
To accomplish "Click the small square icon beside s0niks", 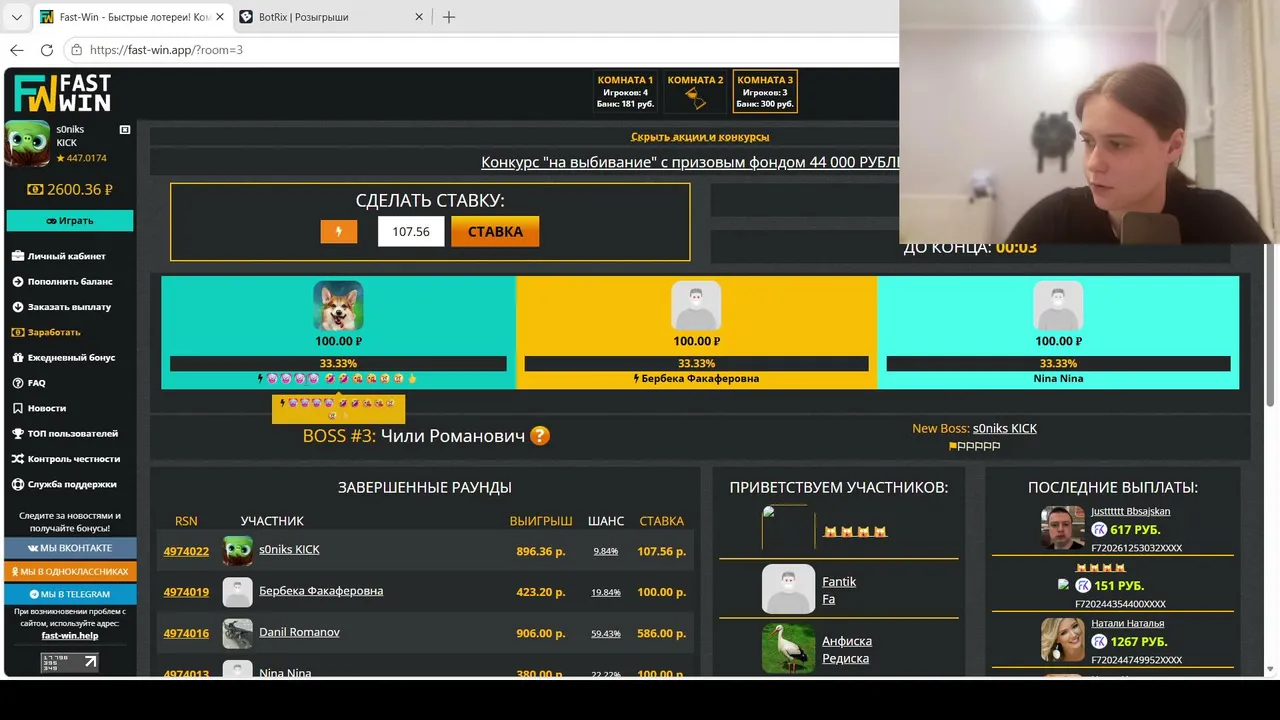I will coord(125,130).
